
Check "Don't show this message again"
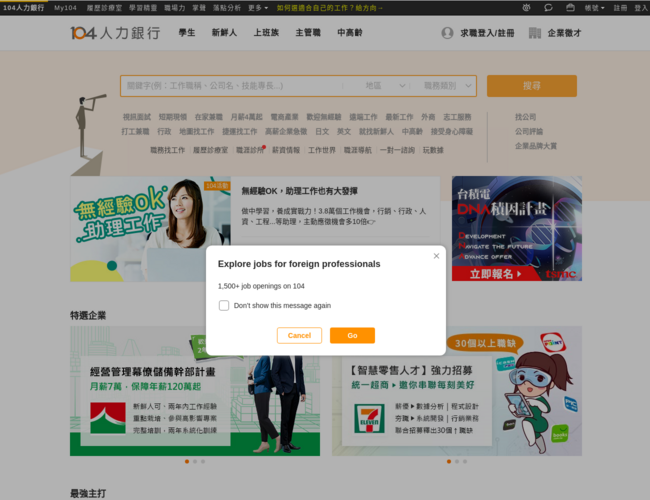pyautogui.click(x=224, y=306)
